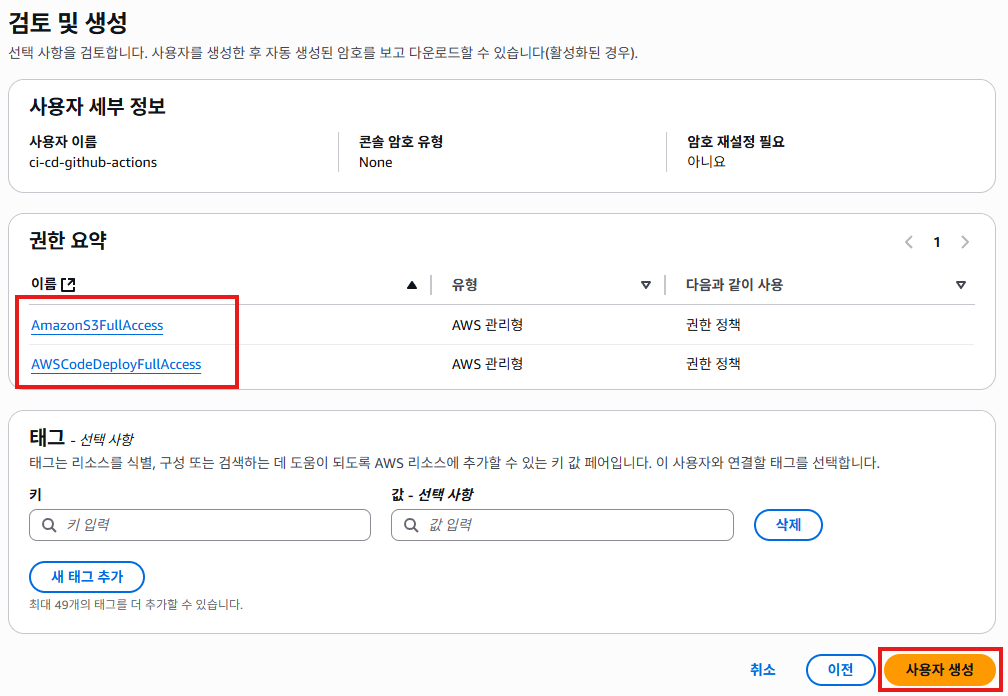Screen dimensions: 1008x696
Task: Sort the 다음과 같이 사용 column arrow
Action: [x=961, y=285]
